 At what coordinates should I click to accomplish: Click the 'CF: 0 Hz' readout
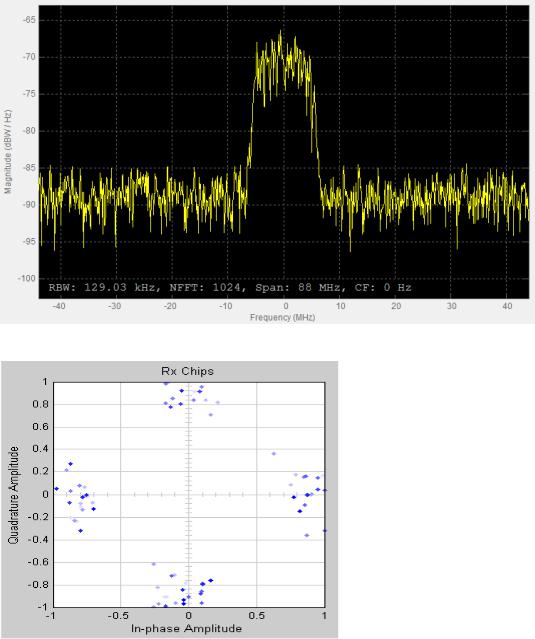[383, 287]
